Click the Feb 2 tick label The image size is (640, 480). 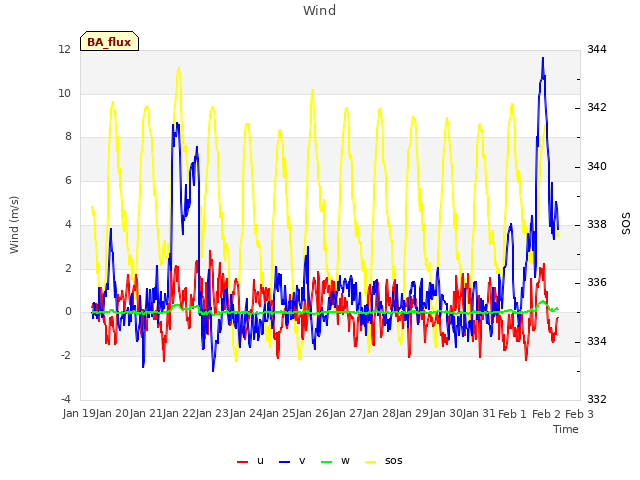point(546,414)
